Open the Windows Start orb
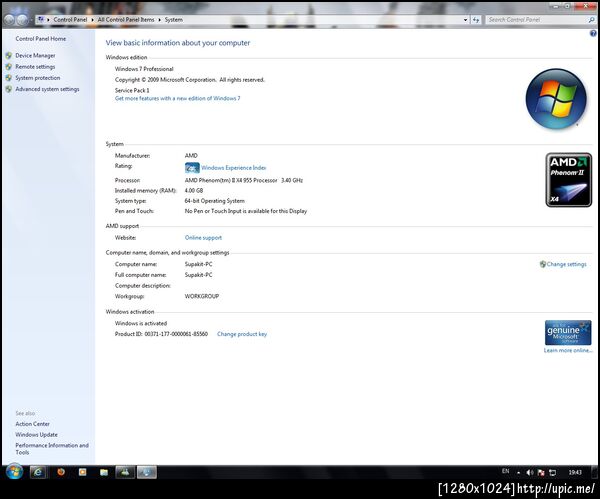Image resolution: width=600 pixels, height=499 pixels. pyautogui.click(x=14, y=472)
